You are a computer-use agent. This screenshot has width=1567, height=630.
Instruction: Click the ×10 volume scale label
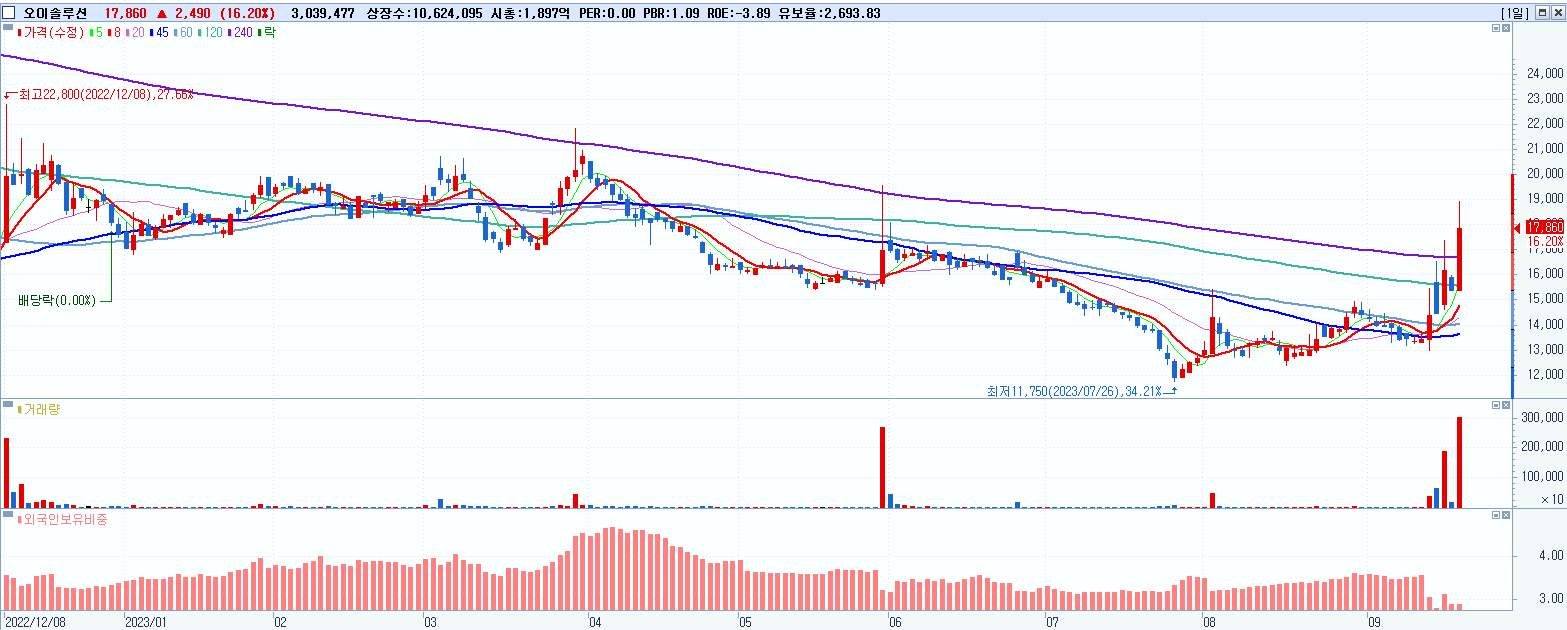[x=1552, y=499]
